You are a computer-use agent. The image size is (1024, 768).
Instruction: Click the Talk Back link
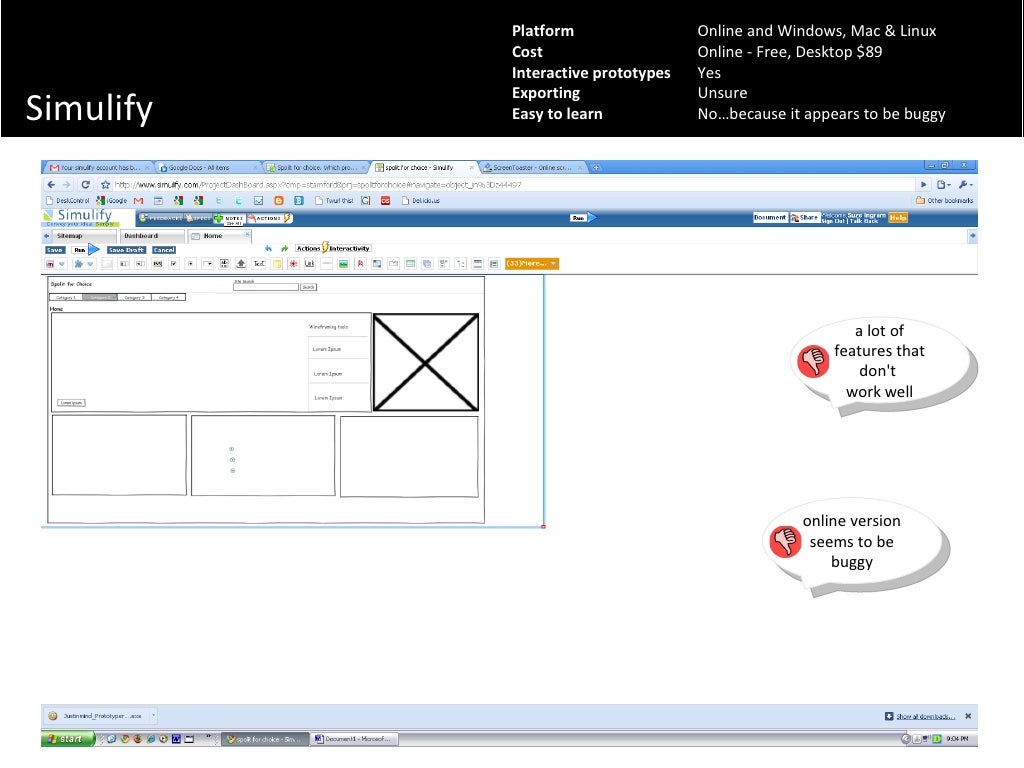[865, 221]
